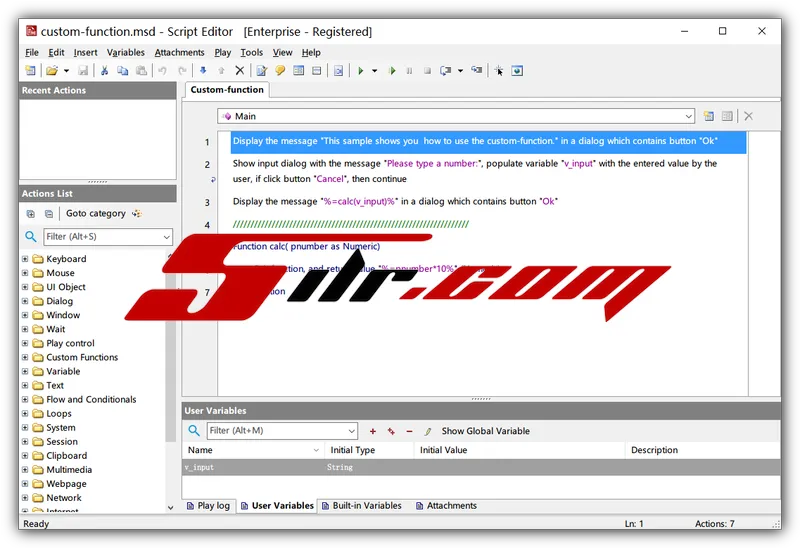Switch to the Play log tab

[x=208, y=506]
